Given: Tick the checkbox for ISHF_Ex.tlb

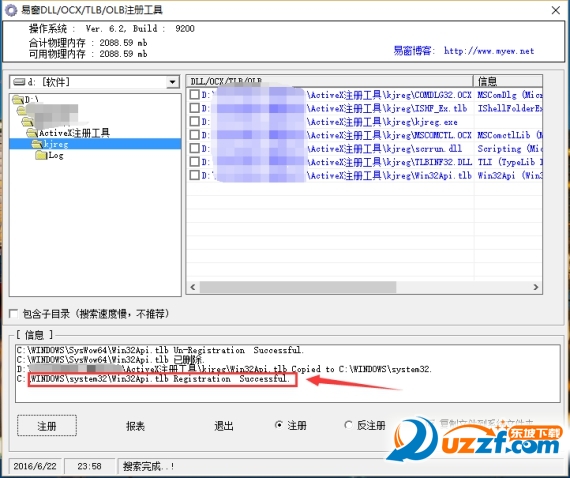Looking at the screenshot, I should click(194, 108).
